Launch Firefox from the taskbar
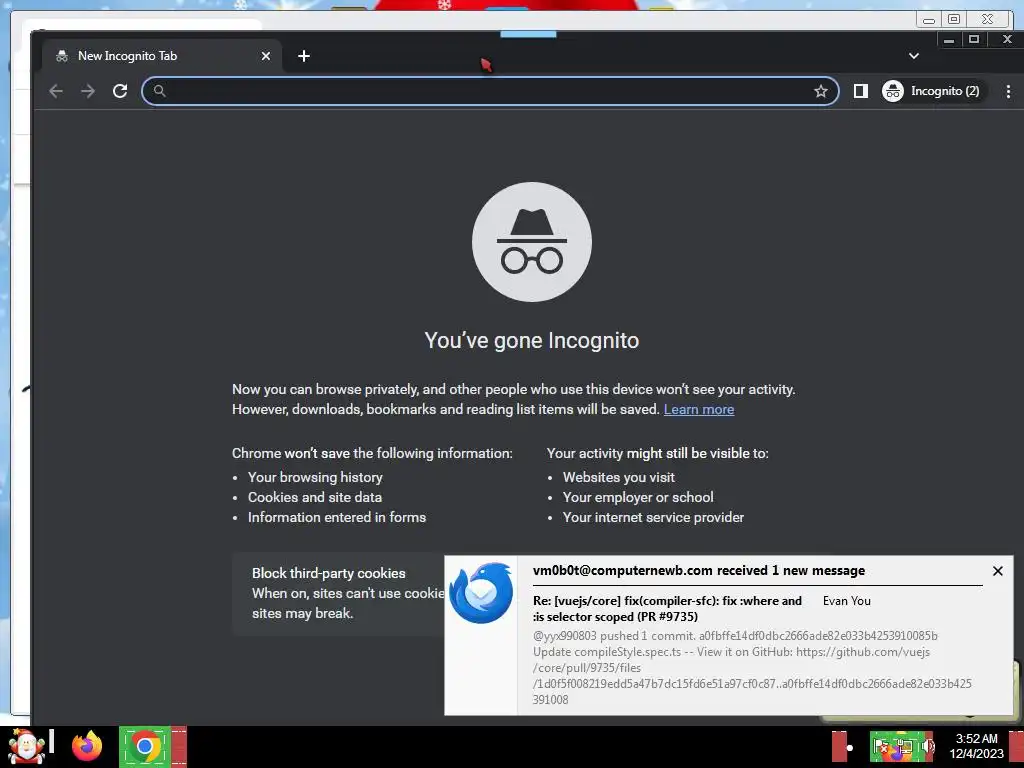The width and height of the screenshot is (1024, 768). click(x=87, y=746)
